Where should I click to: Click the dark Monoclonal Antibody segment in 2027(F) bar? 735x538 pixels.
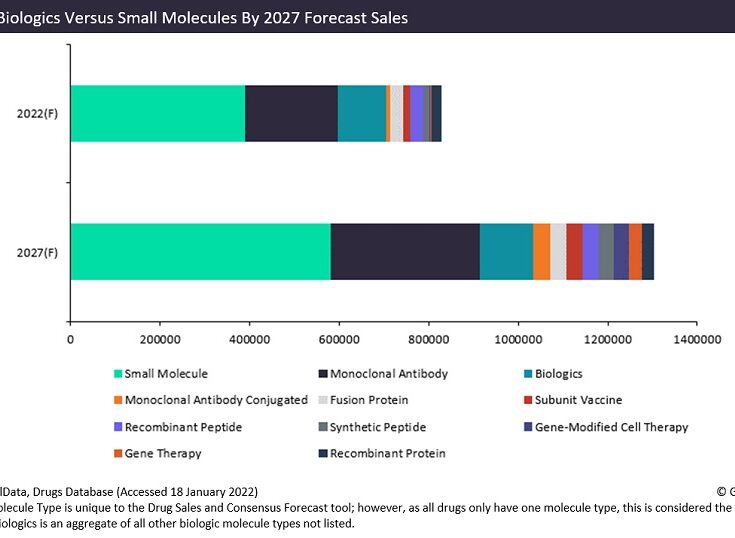pyautogui.click(x=405, y=251)
